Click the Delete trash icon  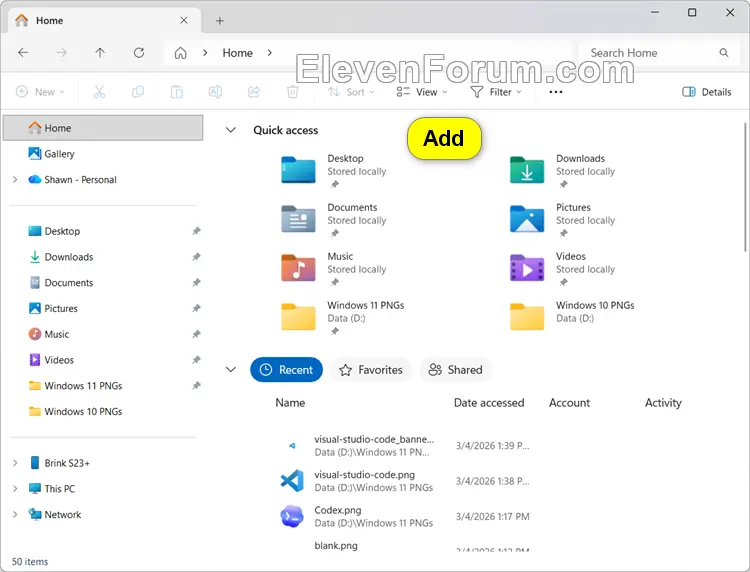pos(292,92)
